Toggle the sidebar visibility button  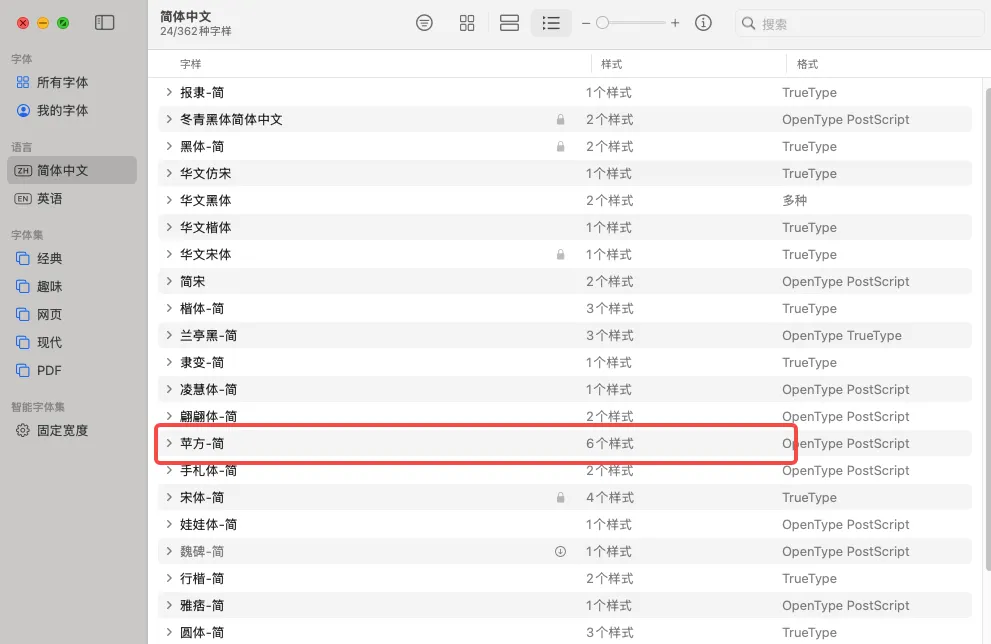pos(104,23)
